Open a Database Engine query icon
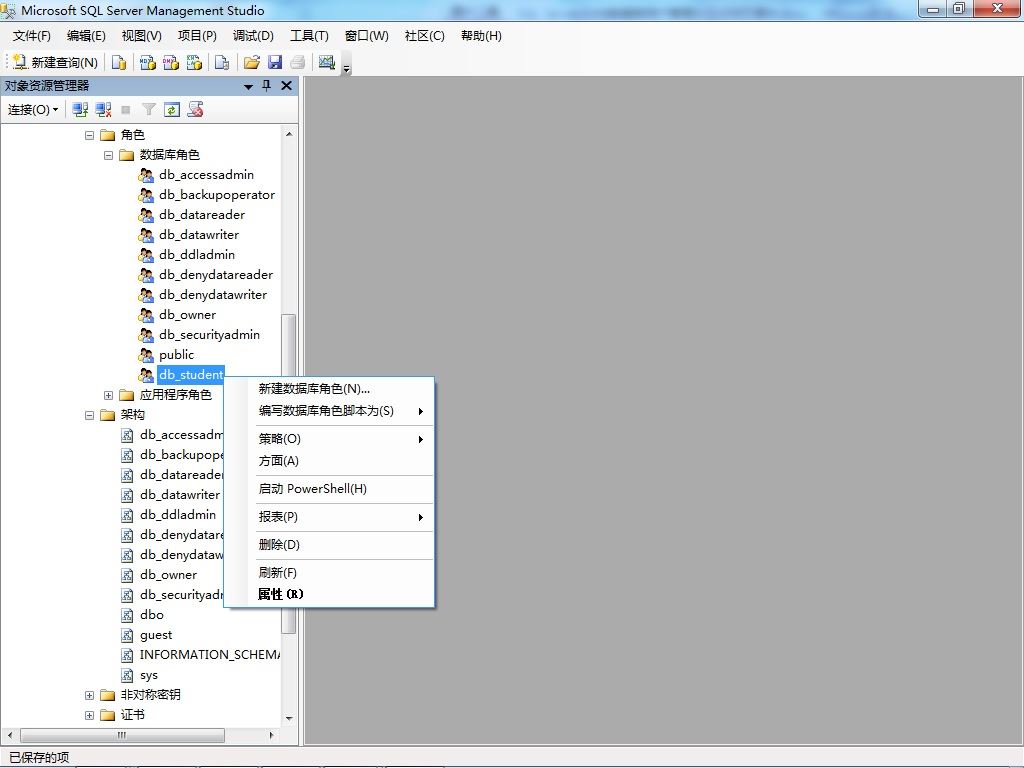 119,62
